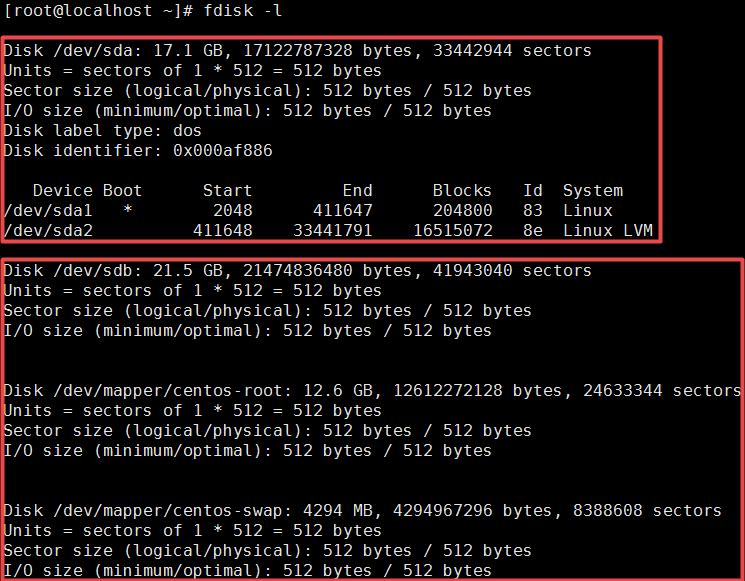Click the blocks value '204800'

(463, 210)
